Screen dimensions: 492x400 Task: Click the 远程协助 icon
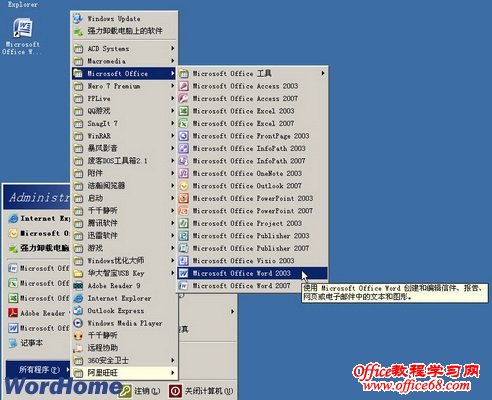(x=78, y=348)
